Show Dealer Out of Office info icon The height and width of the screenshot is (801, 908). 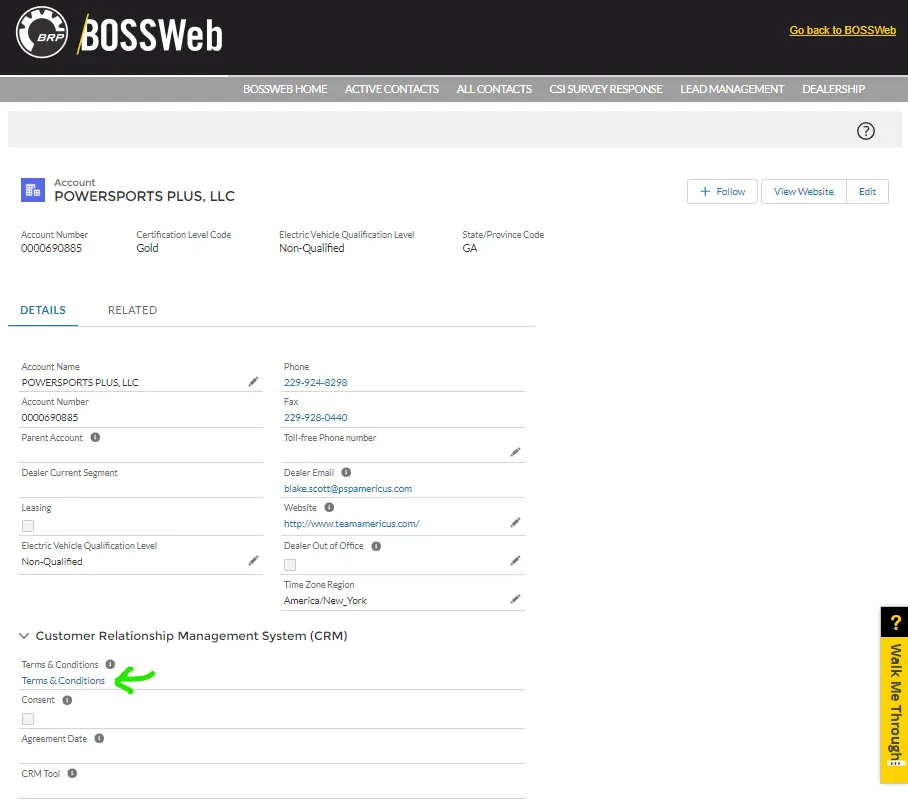[x=376, y=546]
